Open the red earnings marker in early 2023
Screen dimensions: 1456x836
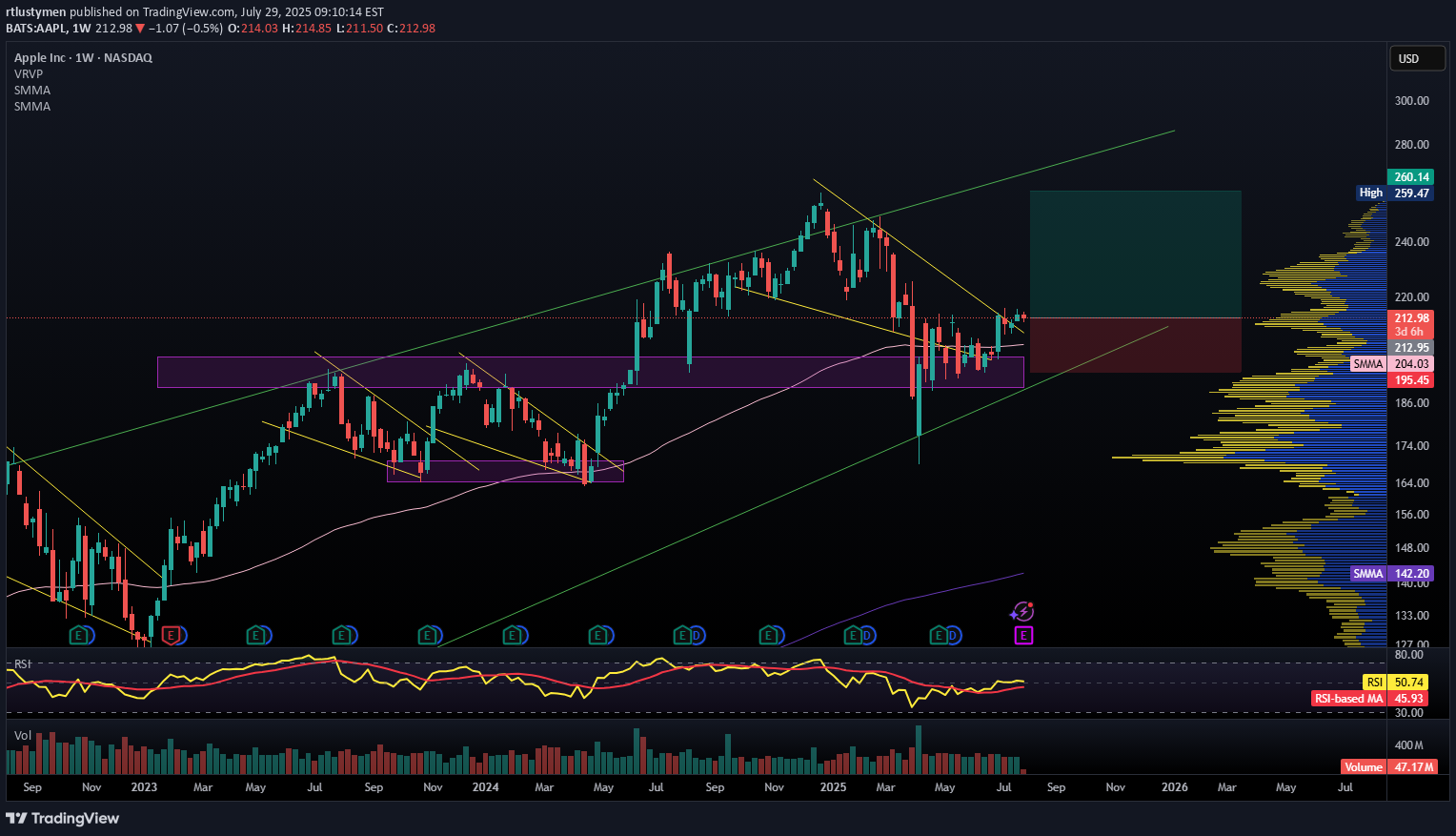pyautogui.click(x=170, y=635)
